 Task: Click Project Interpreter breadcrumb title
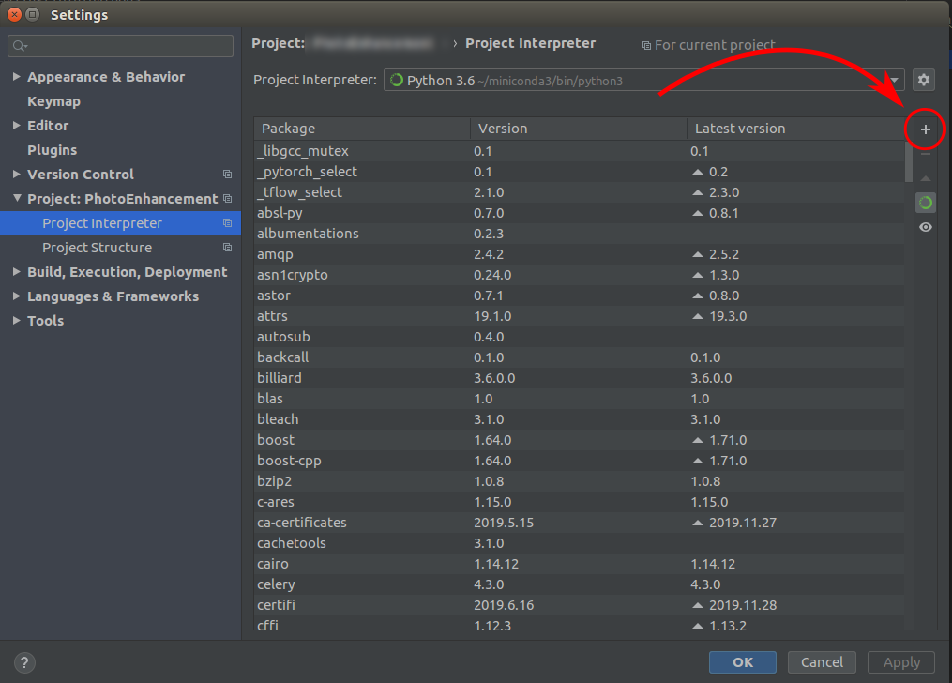530,43
